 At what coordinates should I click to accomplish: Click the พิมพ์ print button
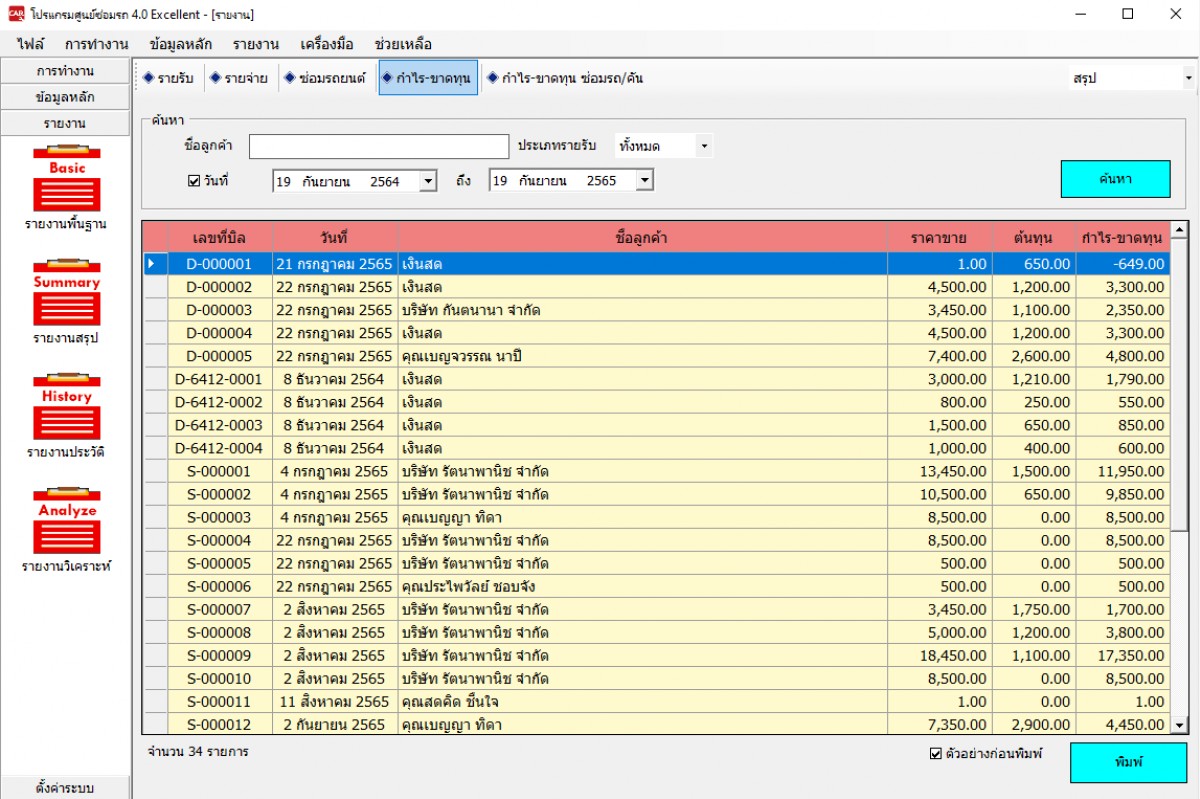pos(1128,762)
